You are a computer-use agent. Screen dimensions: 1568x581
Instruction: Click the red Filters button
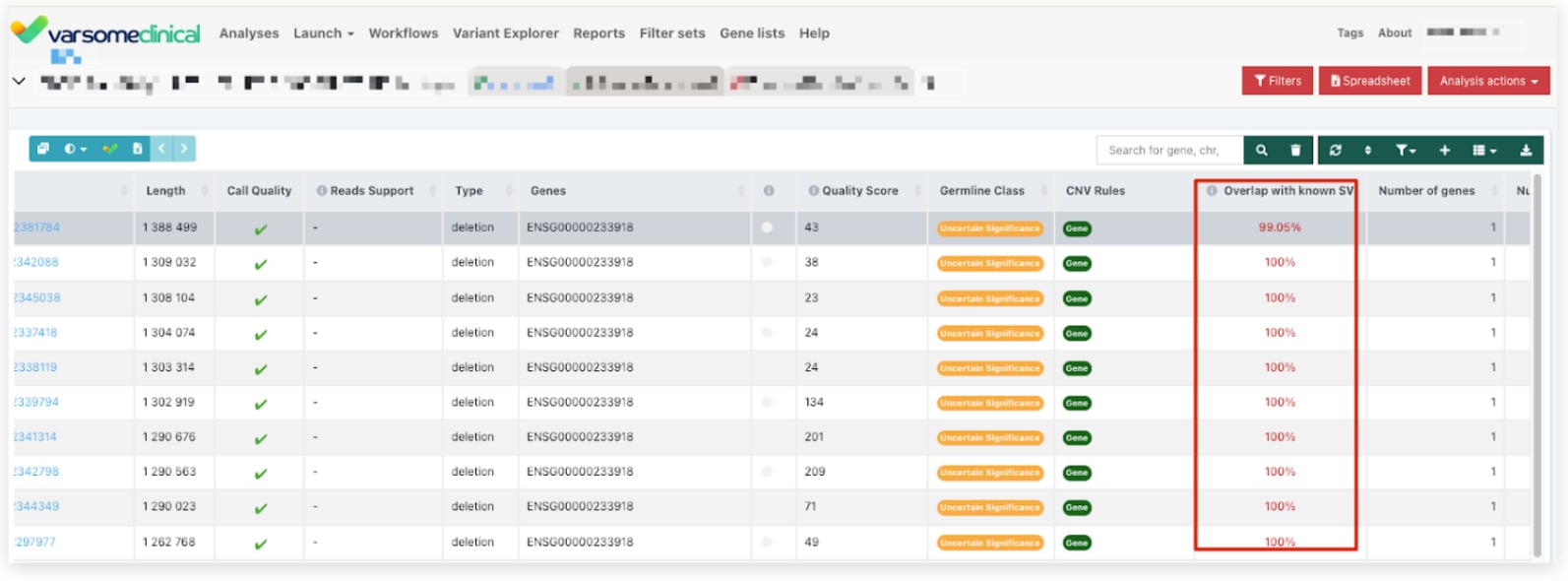point(1277,81)
